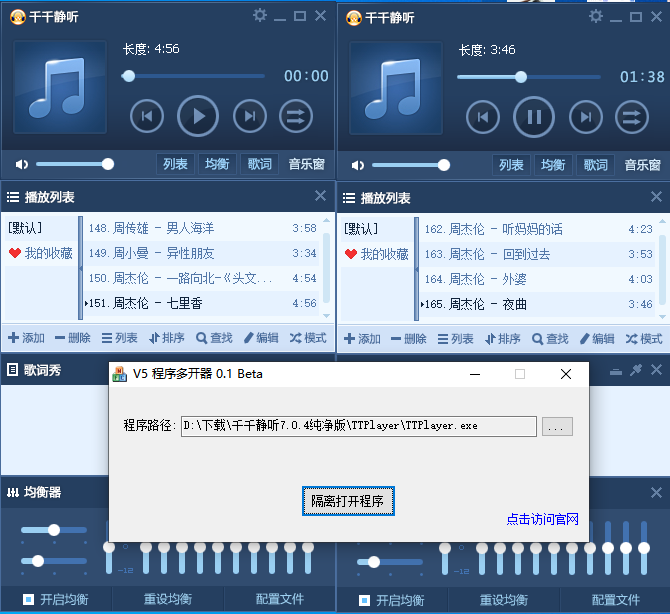670x614 pixels.
Task: Open 编辑 menu in right playlist toolbar
Action: coord(597,338)
